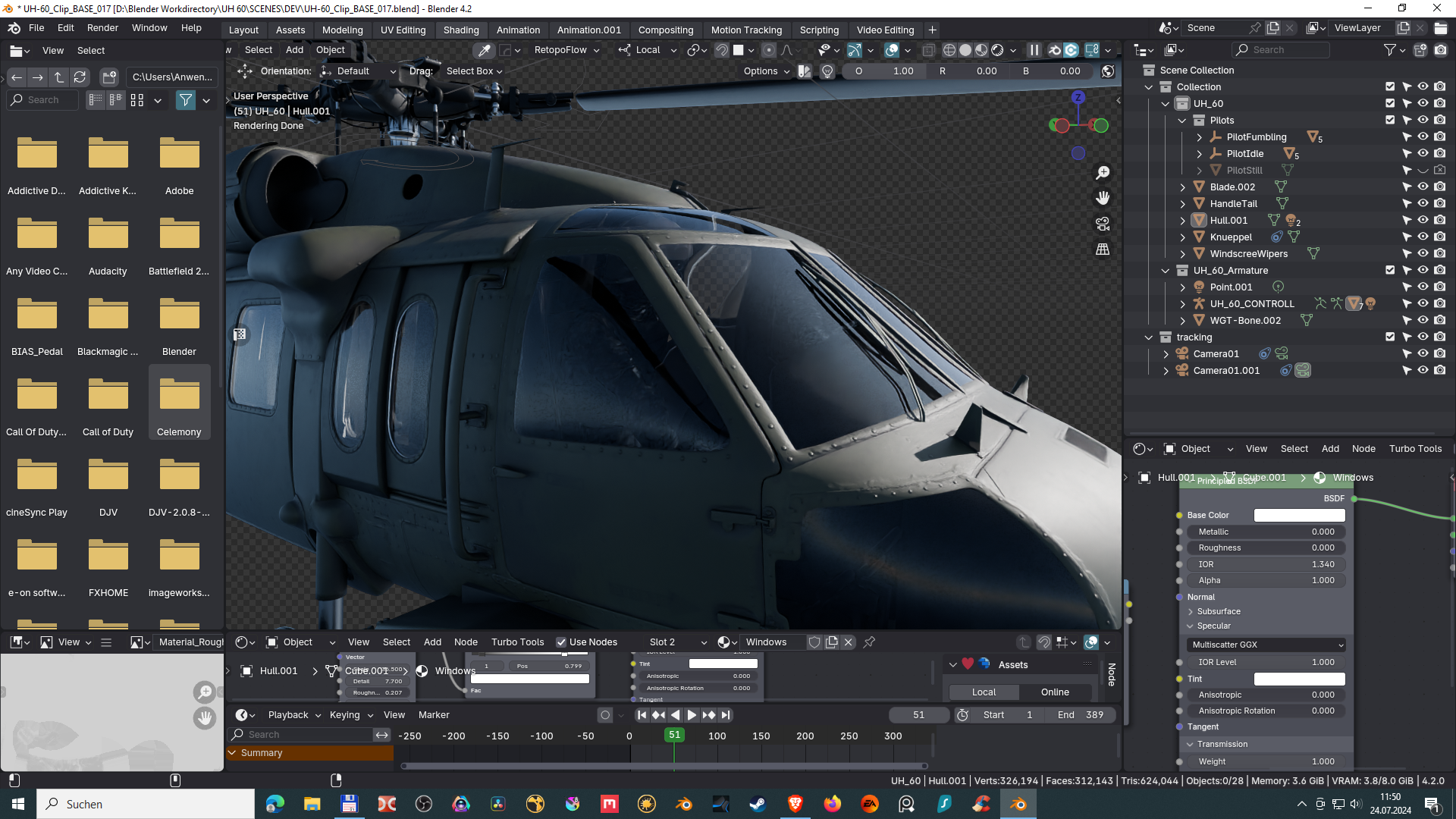Open Orientation Default dropdown

pos(359,71)
